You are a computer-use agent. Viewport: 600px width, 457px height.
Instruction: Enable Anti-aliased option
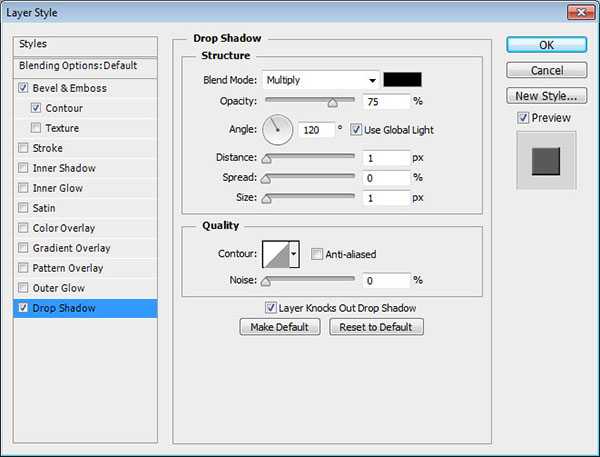tap(317, 255)
